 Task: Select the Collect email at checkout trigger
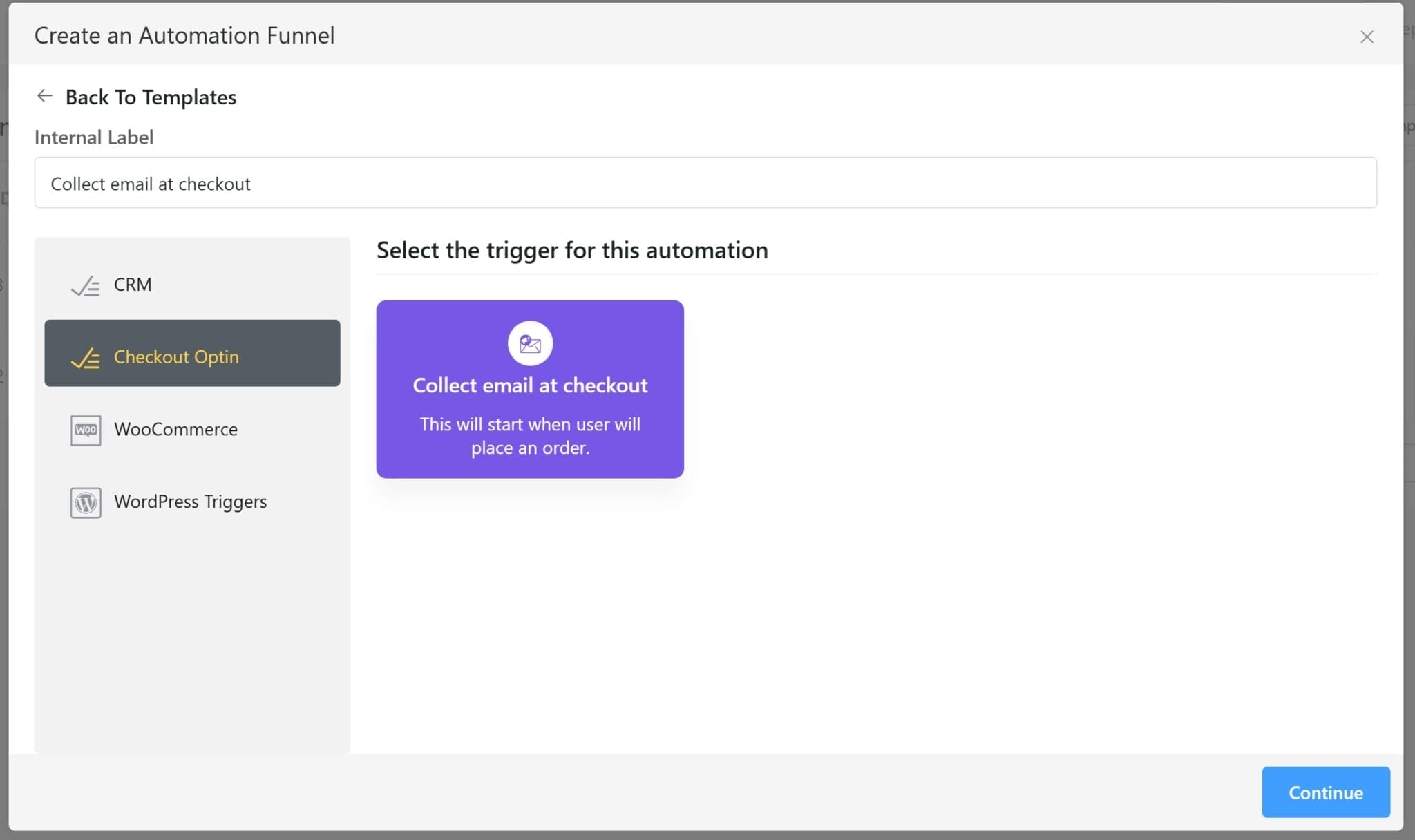pos(529,389)
